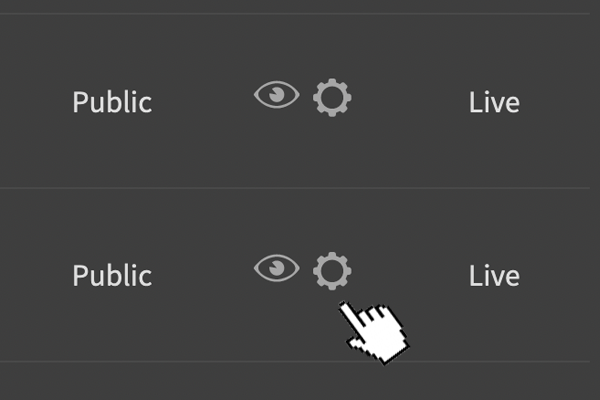Viewport: 600px width, 400px height.
Task: Configure the first listed item via its gear
Action: [x=332, y=98]
